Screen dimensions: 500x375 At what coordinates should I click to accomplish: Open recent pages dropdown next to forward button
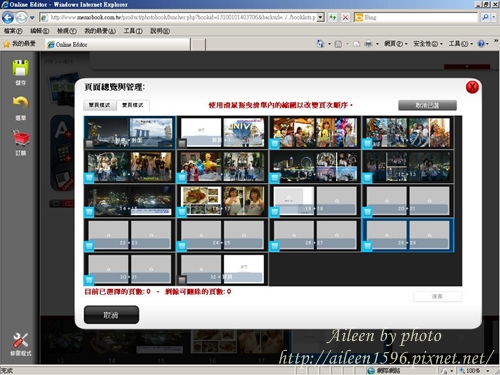[x=32, y=17]
